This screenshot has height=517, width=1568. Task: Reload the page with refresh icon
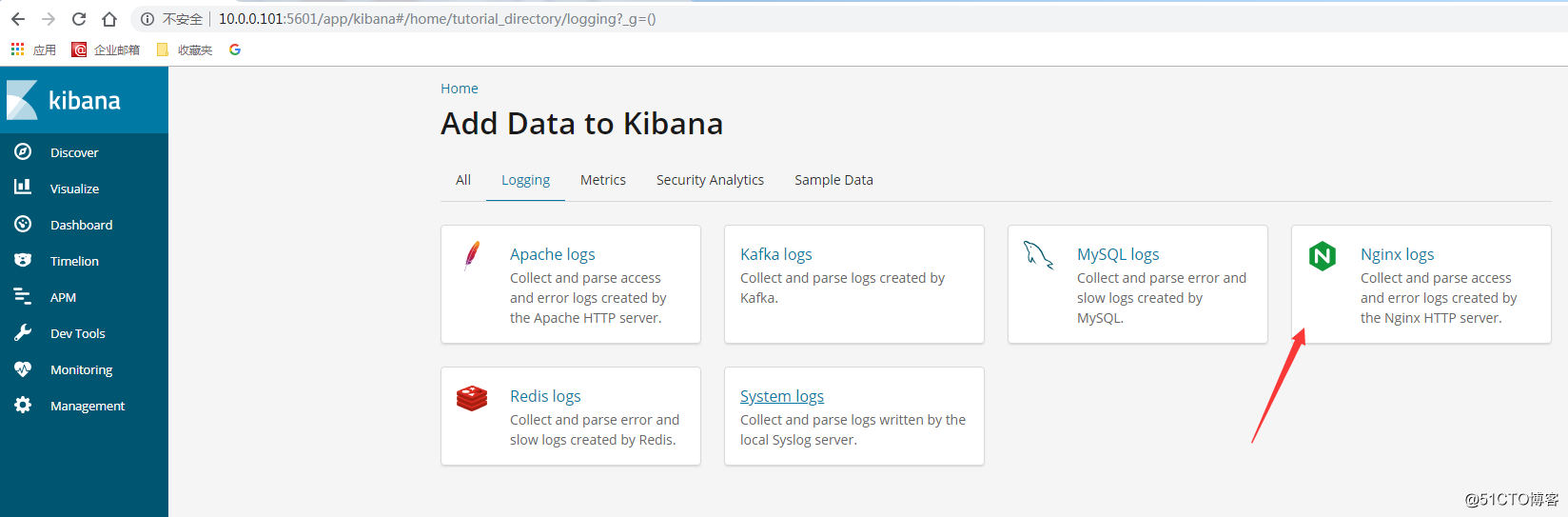(79, 19)
